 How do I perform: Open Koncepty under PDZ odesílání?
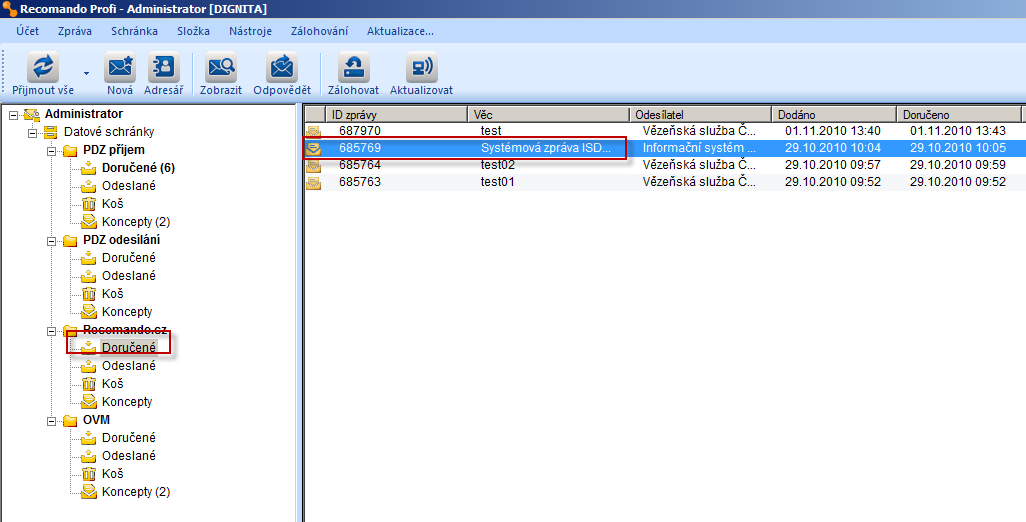127,311
